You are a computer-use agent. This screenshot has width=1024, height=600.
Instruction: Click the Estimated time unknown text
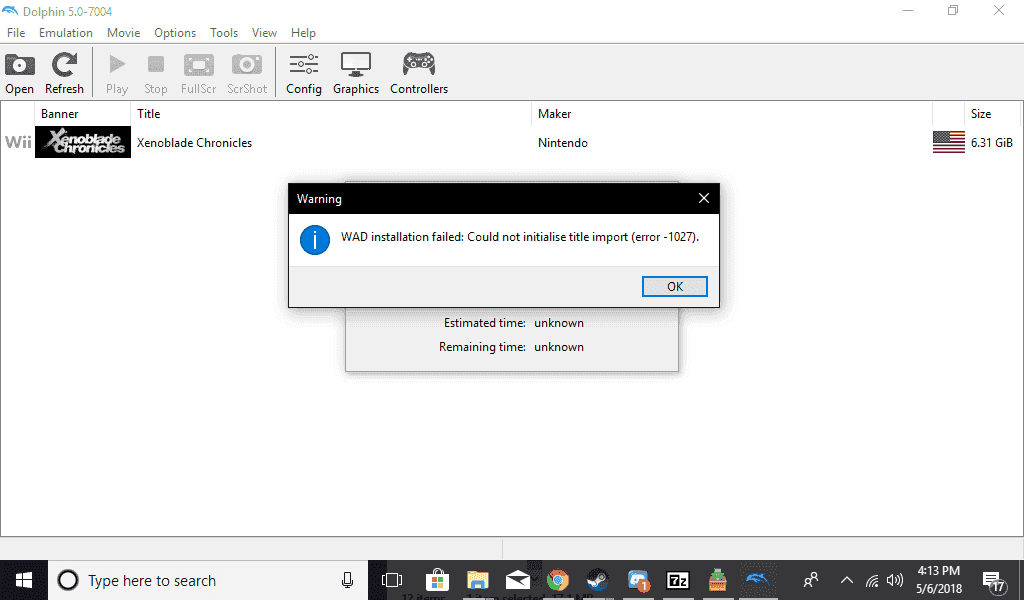[513, 323]
